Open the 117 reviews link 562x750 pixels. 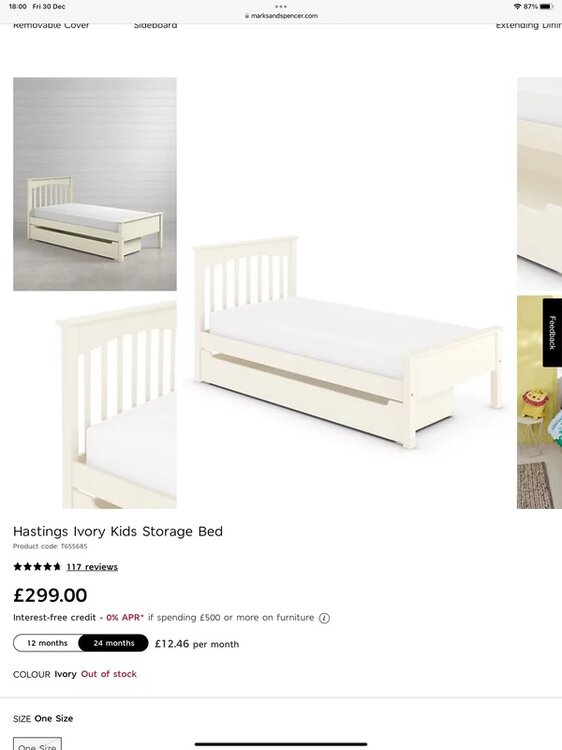click(x=92, y=567)
